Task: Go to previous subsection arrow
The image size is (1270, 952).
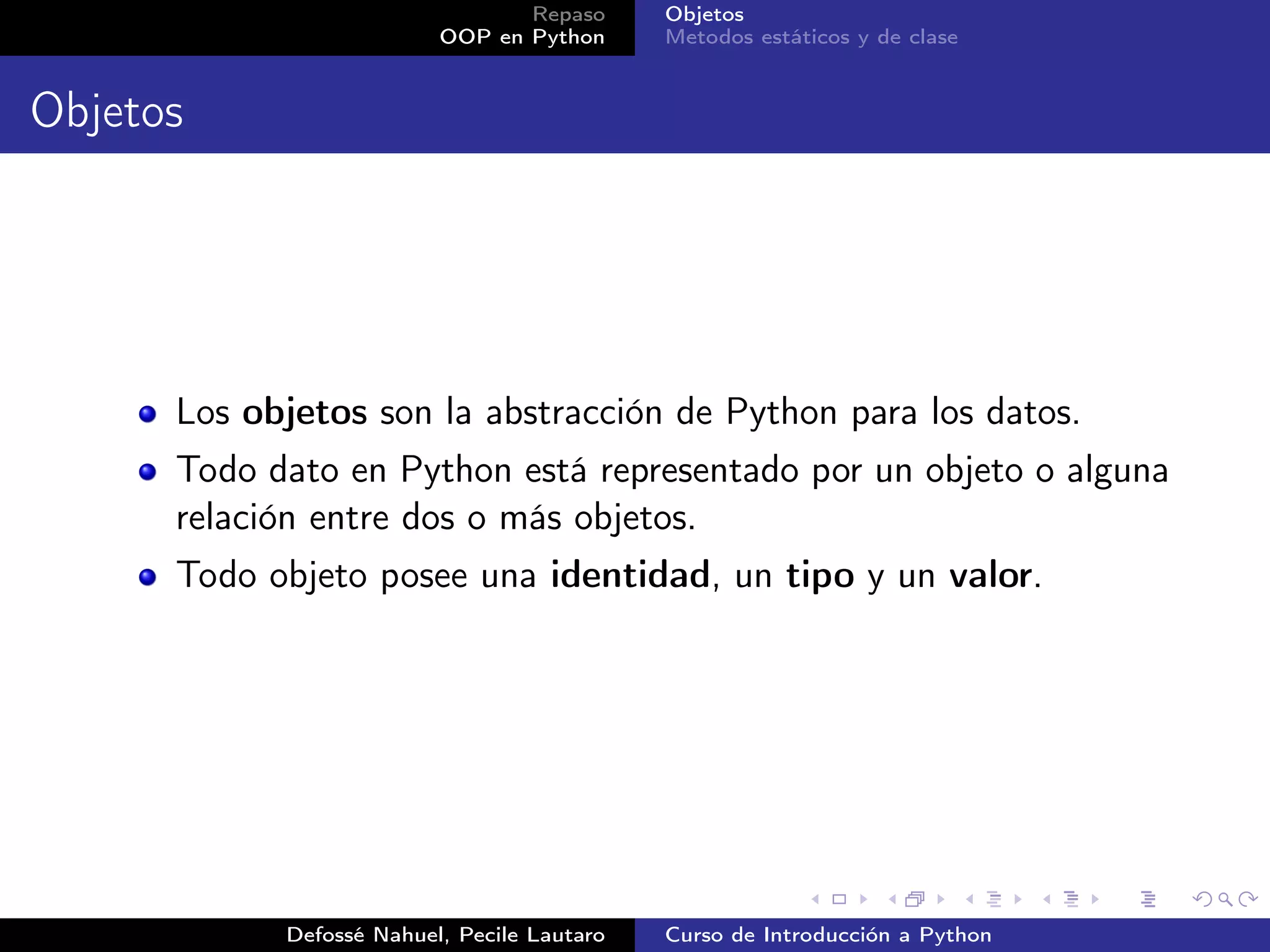Action: click(x=969, y=899)
